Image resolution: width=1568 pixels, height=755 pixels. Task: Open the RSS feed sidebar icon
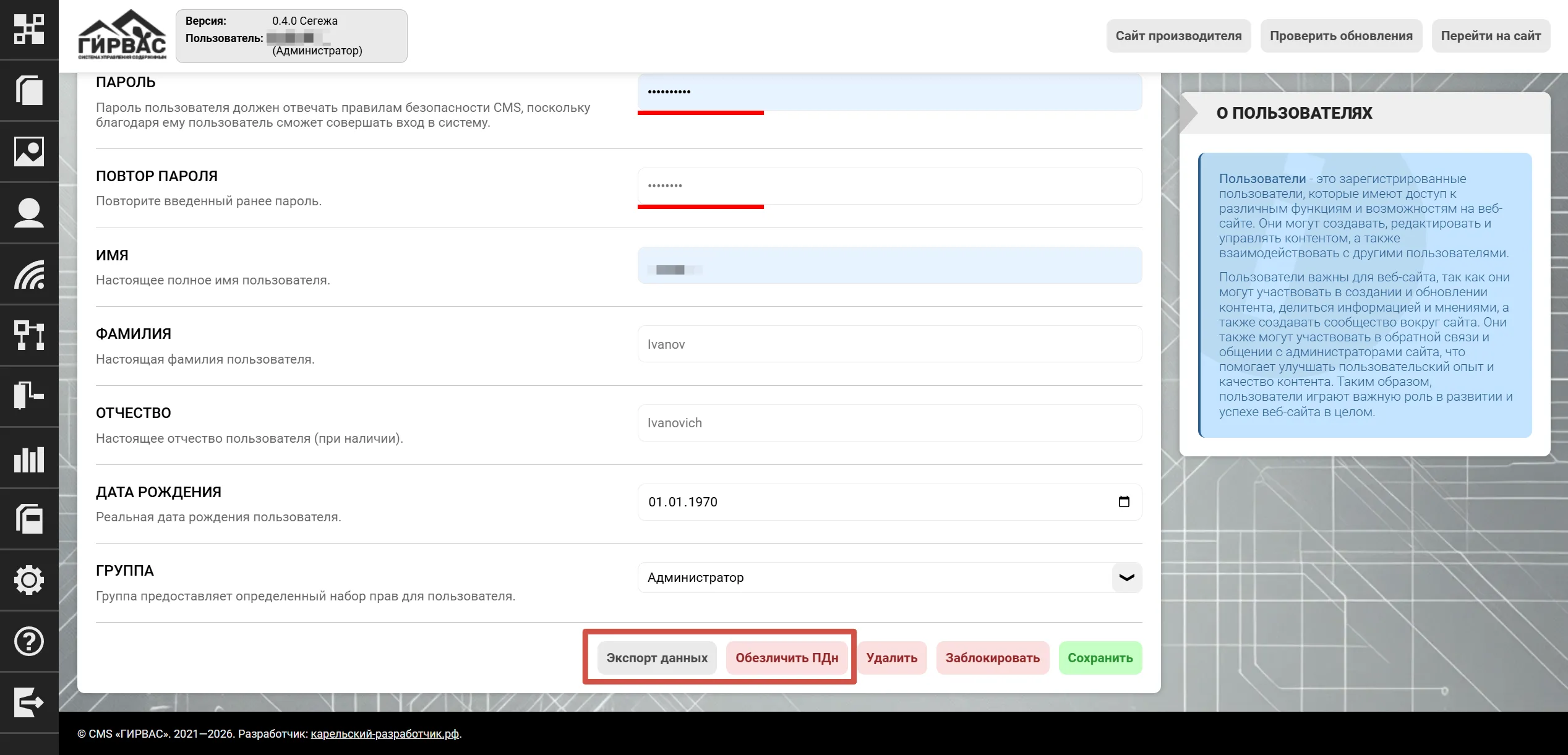pyautogui.click(x=29, y=274)
